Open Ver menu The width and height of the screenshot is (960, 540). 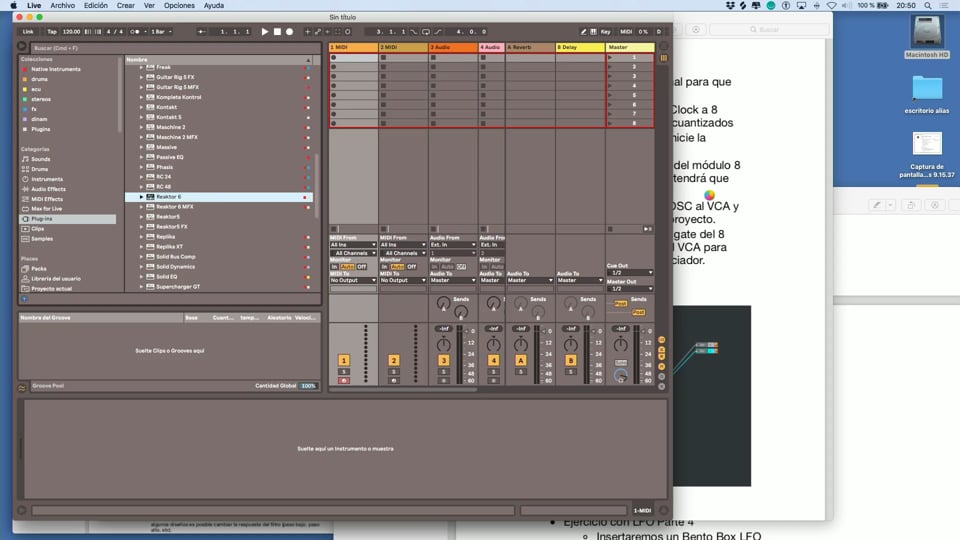point(149,6)
